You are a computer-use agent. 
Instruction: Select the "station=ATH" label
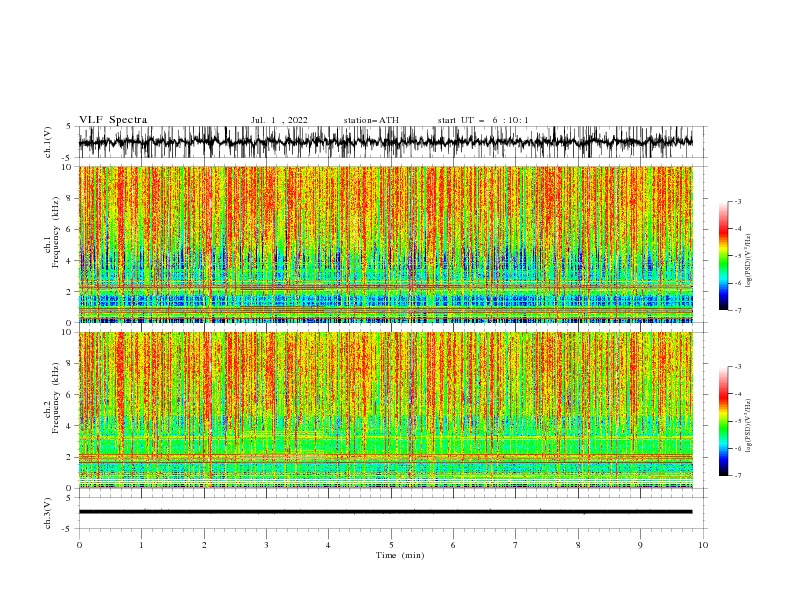click(x=371, y=120)
